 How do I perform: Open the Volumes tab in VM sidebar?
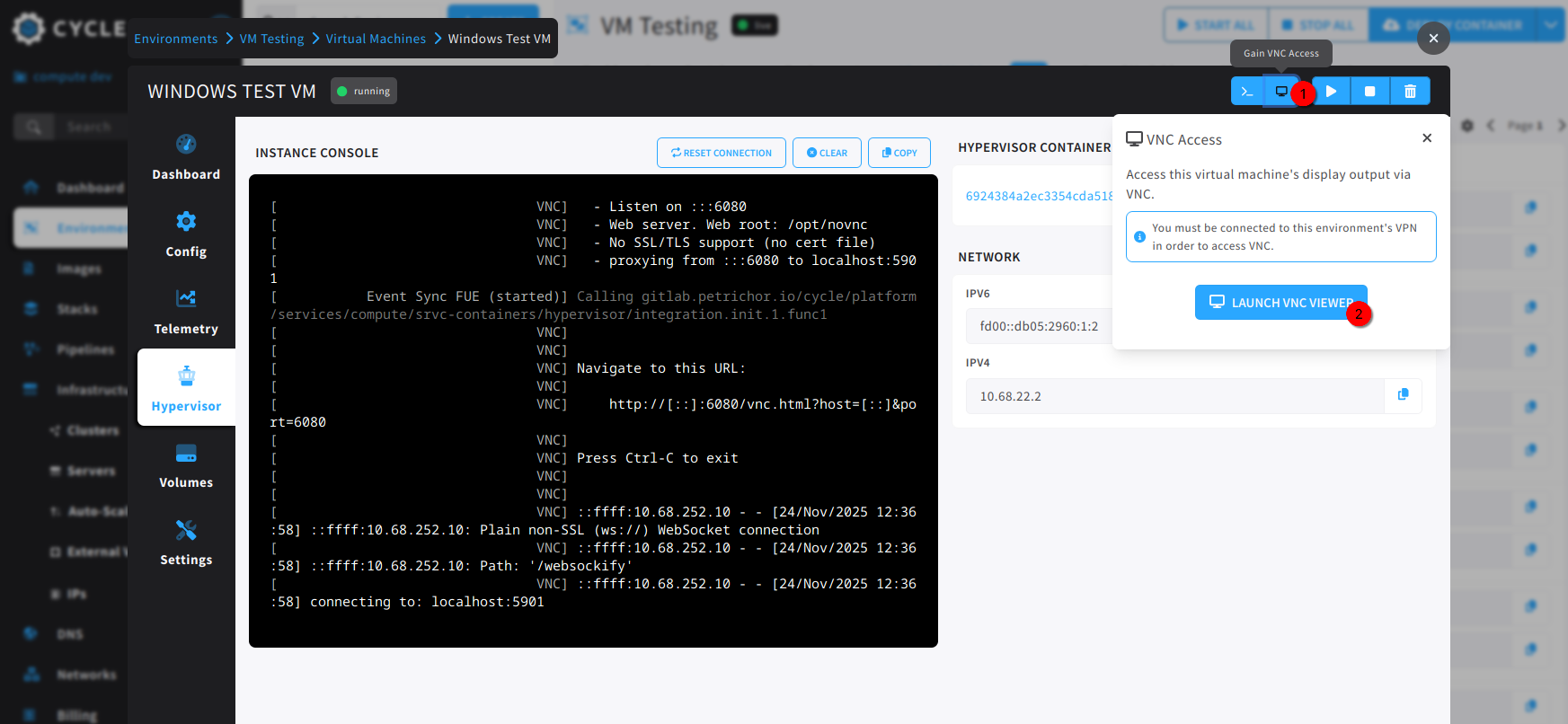pos(186,464)
